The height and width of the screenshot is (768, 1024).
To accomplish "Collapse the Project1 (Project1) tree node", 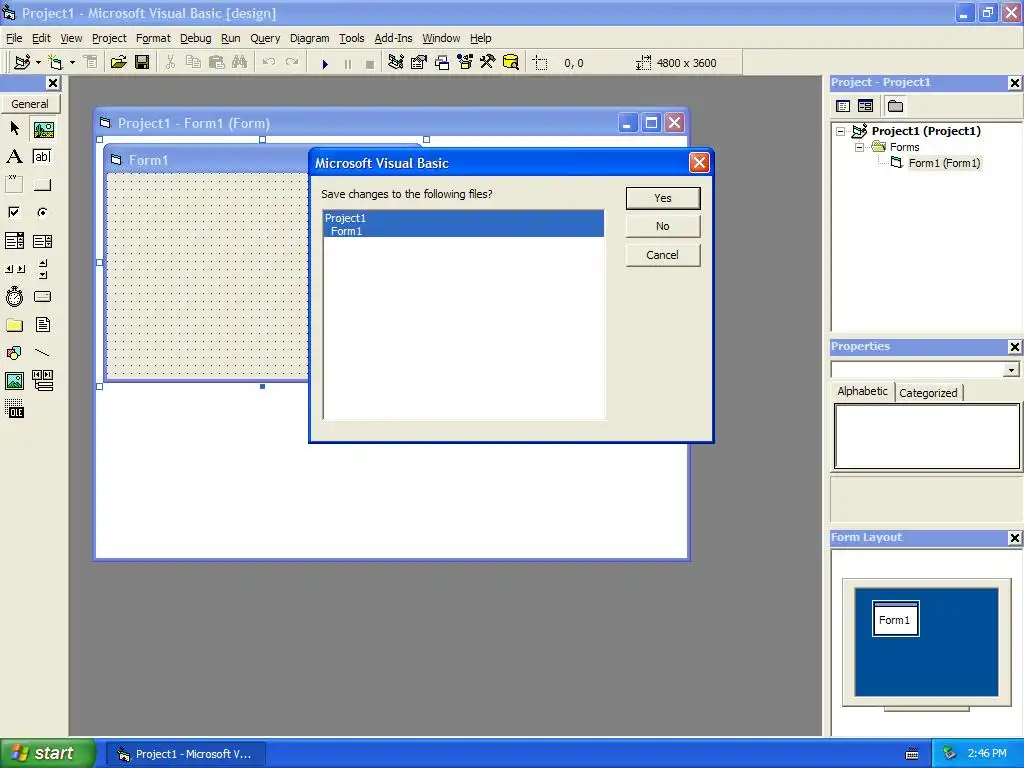I will (x=840, y=131).
